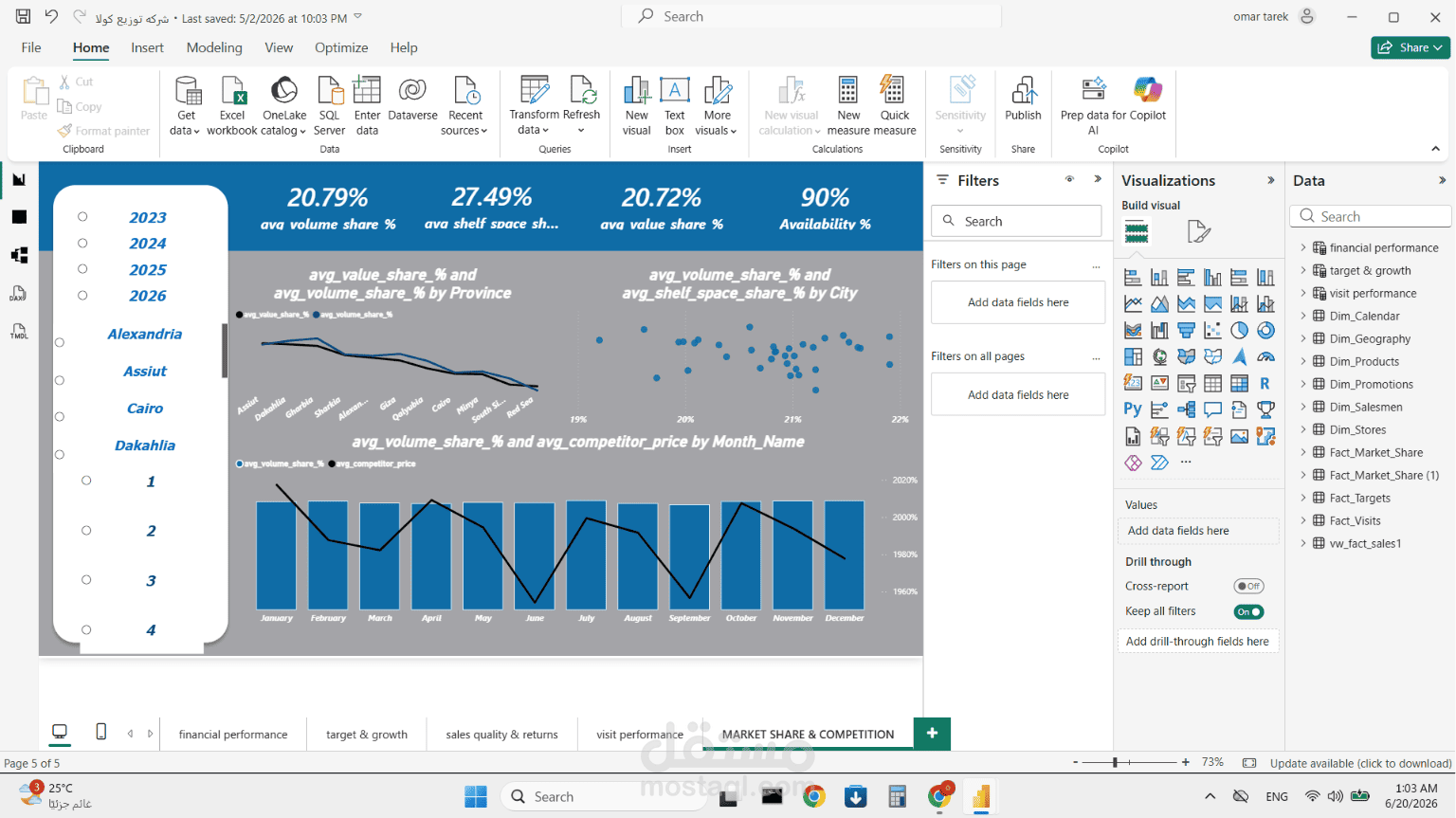The height and width of the screenshot is (818, 1456).
Task: Click the update available link
Action: (x=1360, y=763)
